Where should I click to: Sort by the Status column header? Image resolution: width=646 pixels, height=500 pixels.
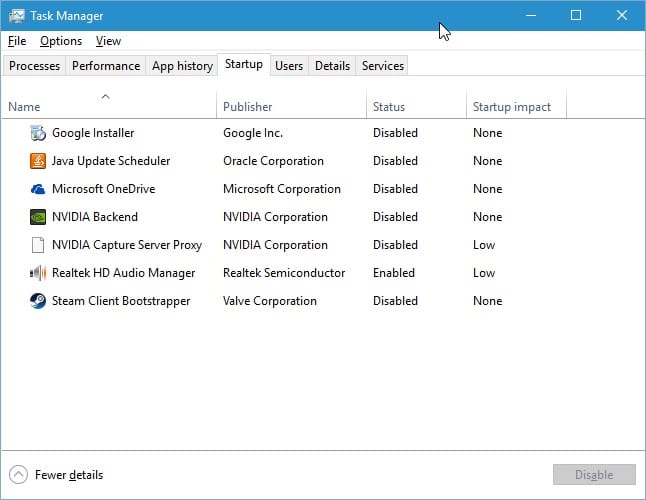point(416,107)
